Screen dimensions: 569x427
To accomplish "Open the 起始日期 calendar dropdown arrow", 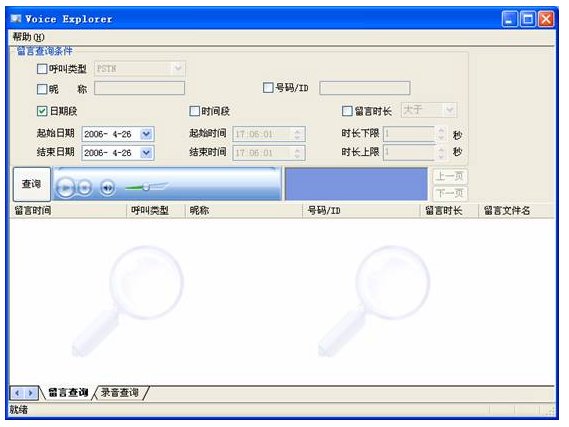I will pos(146,134).
